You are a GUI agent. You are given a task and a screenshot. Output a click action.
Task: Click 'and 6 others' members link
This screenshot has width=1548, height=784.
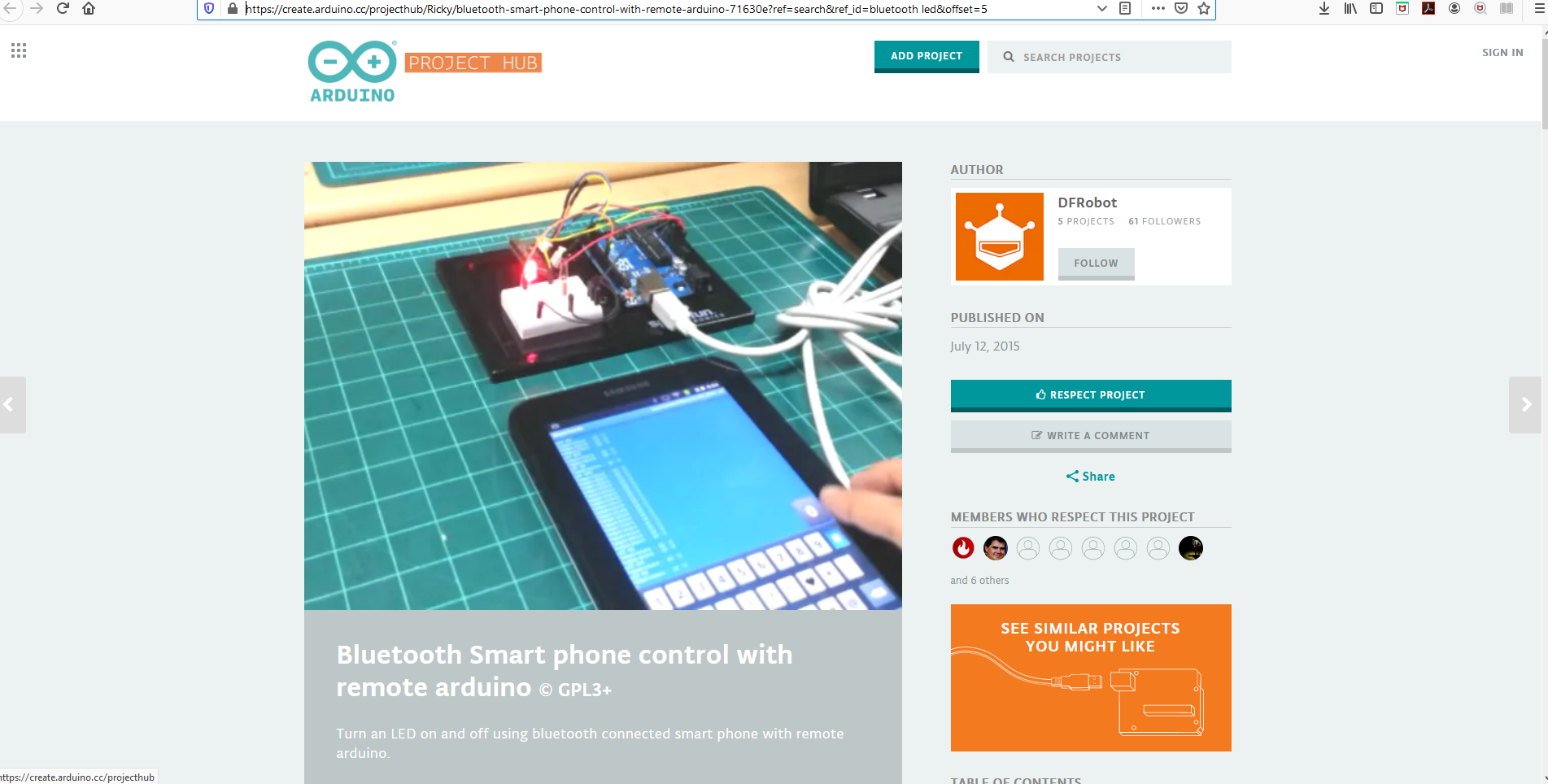[979, 581]
